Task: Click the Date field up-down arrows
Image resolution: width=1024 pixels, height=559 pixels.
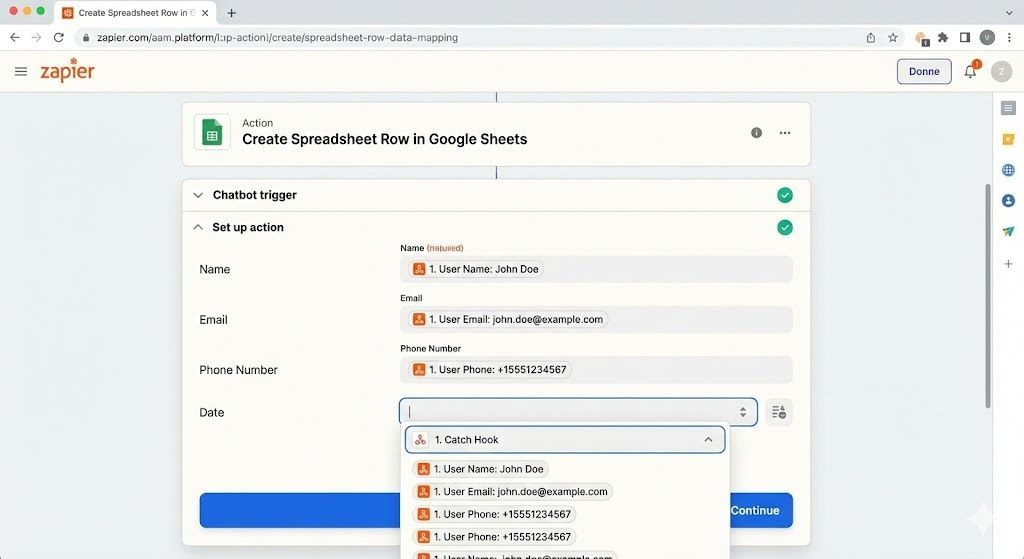Action: pyautogui.click(x=743, y=412)
